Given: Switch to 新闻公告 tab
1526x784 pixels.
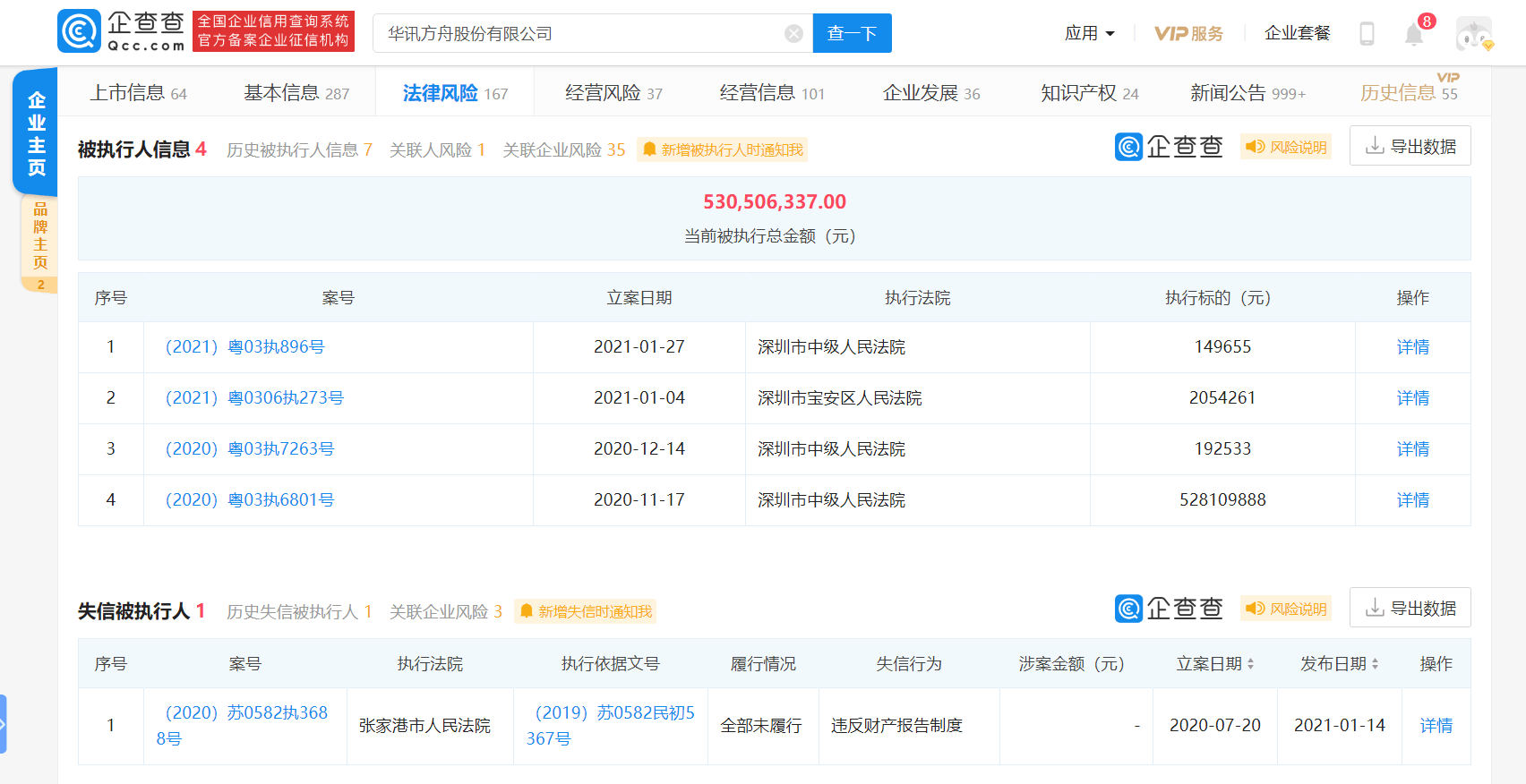Looking at the screenshot, I should tap(1247, 92).
